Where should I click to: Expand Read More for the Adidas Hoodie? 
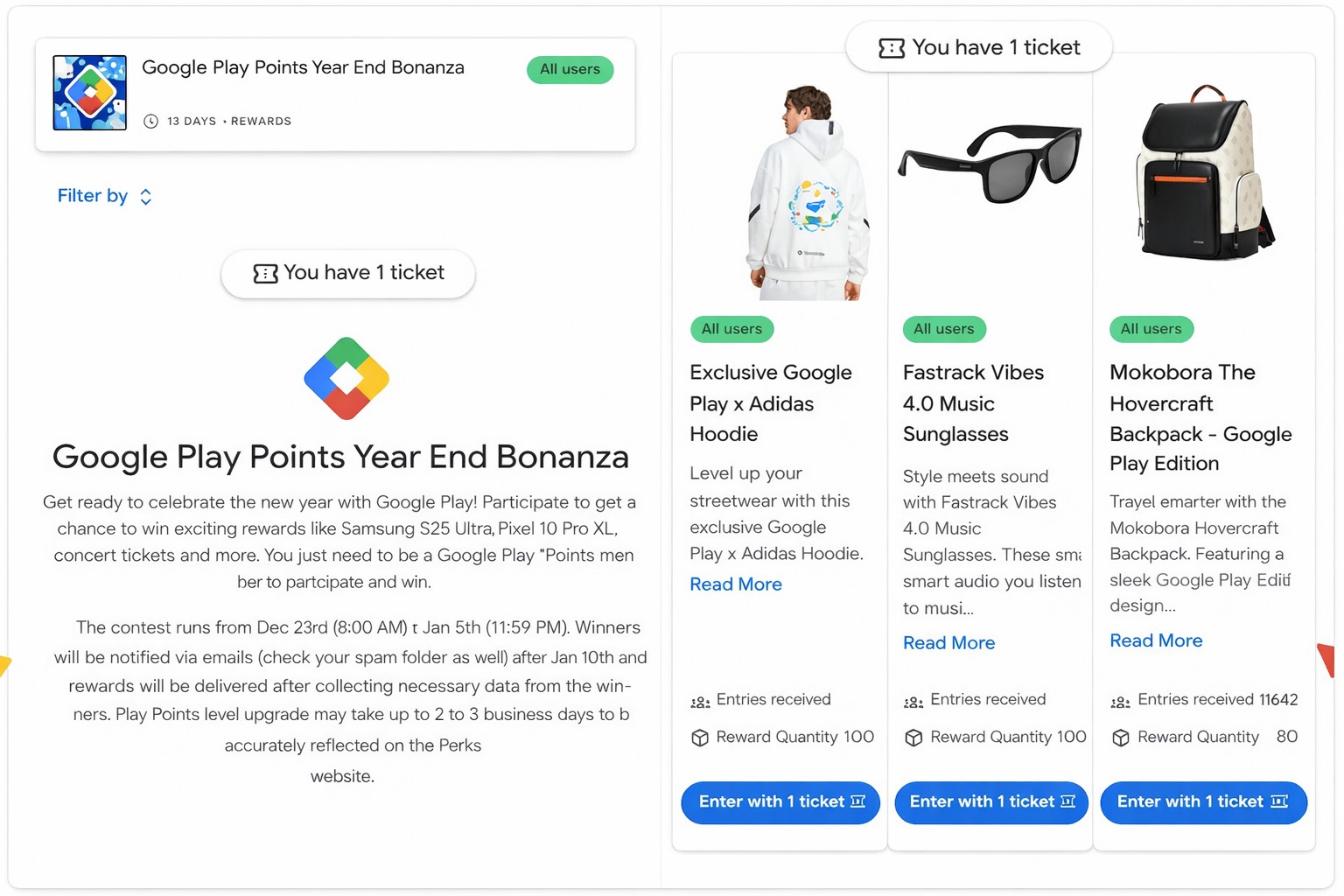[735, 584]
